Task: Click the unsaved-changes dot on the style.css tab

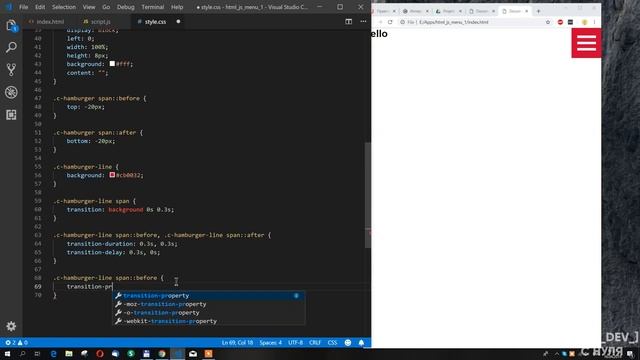Action: (x=178, y=22)
